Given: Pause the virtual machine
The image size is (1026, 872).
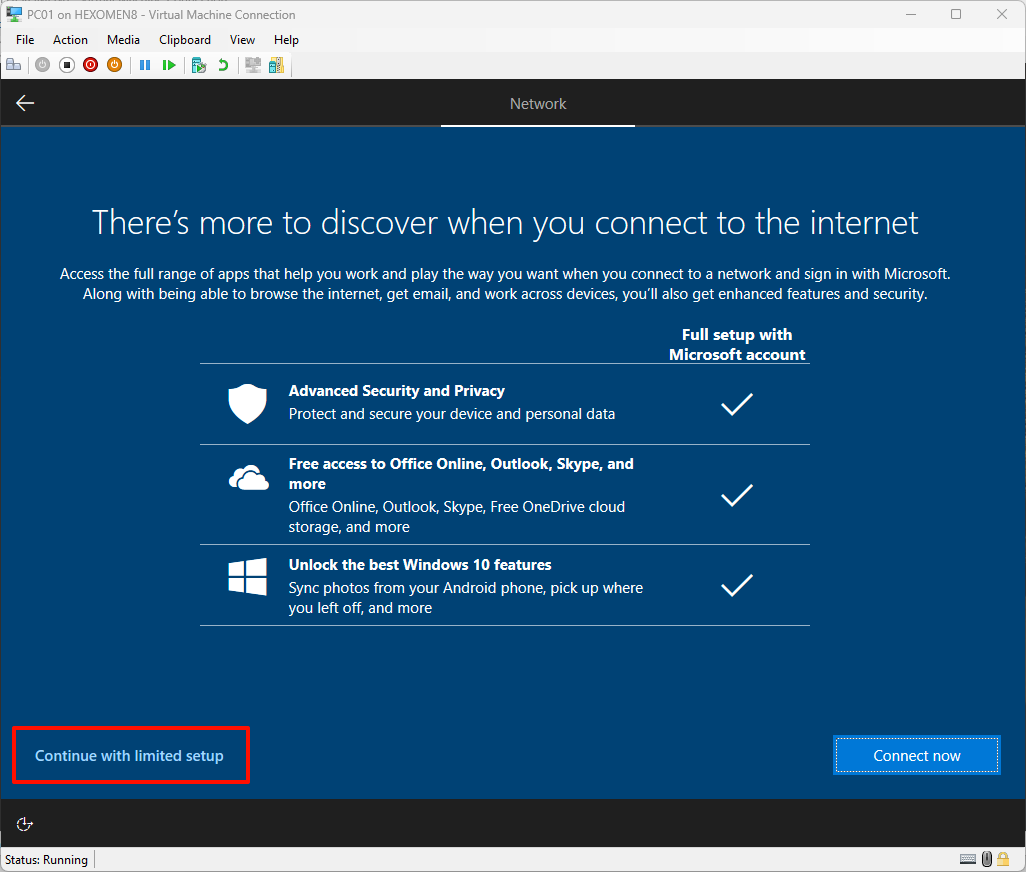Looking at the screenshot, I should tap(145, 65).
